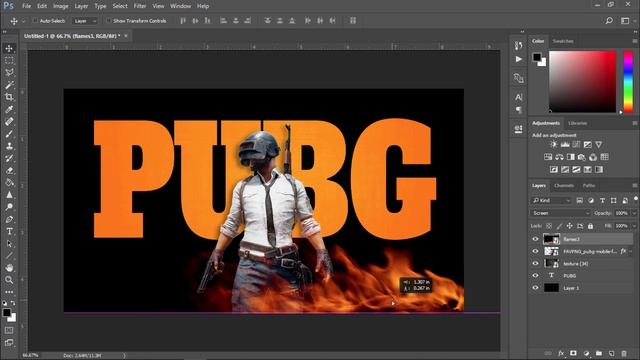The height and width of the screenshot is (360, 640).
Task: Enable Show Transform Controls checkbox
Action: (109, 20)
